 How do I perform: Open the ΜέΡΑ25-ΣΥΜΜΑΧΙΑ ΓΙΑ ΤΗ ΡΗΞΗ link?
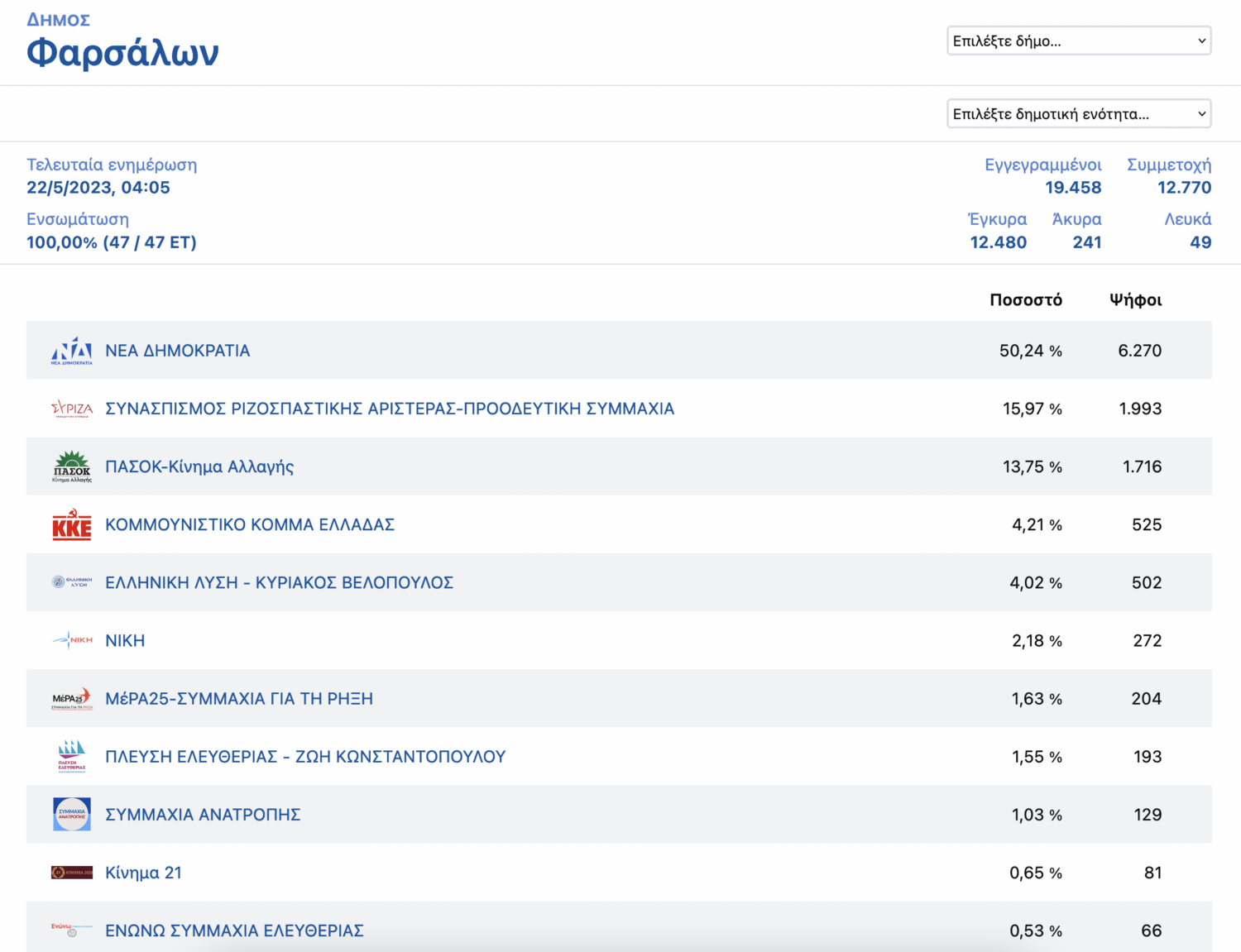click(239, 699)
